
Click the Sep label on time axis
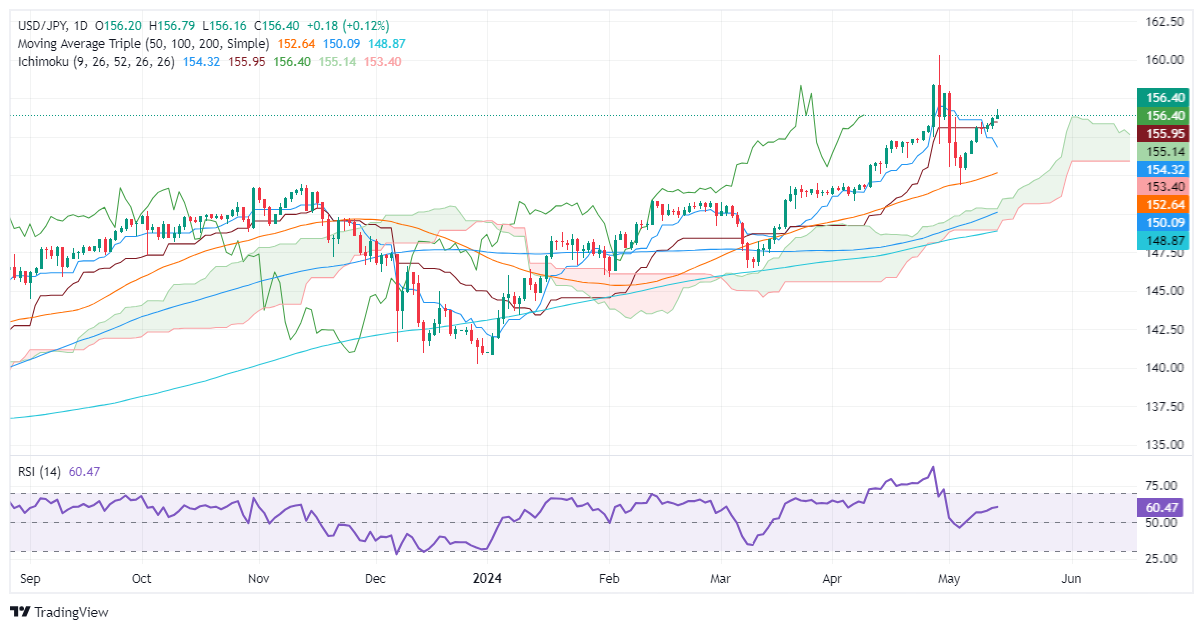30,579
